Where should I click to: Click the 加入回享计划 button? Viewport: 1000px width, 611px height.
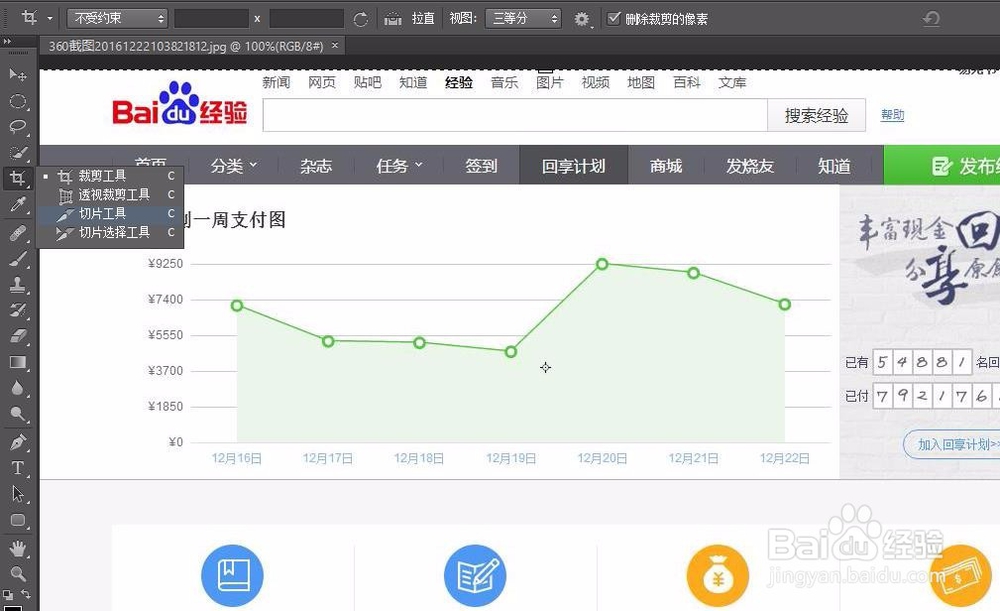pos(953,444)
